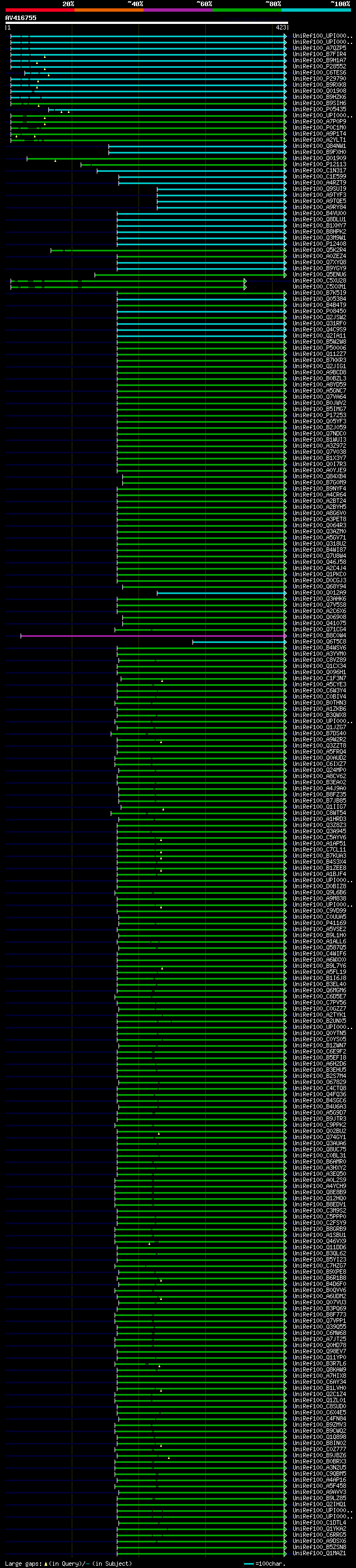Select hit label UniRef100_B4VU00
356x1568 pixels.
coord(319,213)
